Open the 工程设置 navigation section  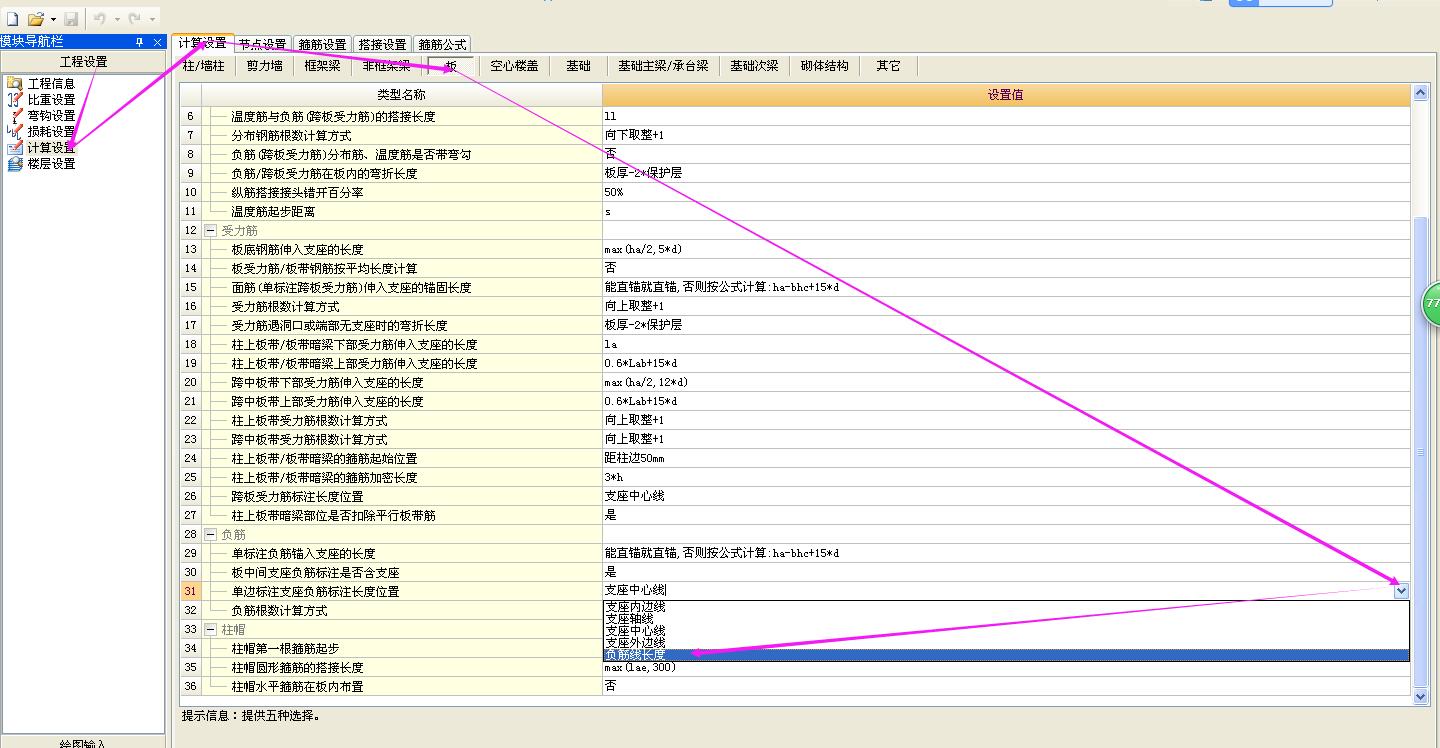83,62
